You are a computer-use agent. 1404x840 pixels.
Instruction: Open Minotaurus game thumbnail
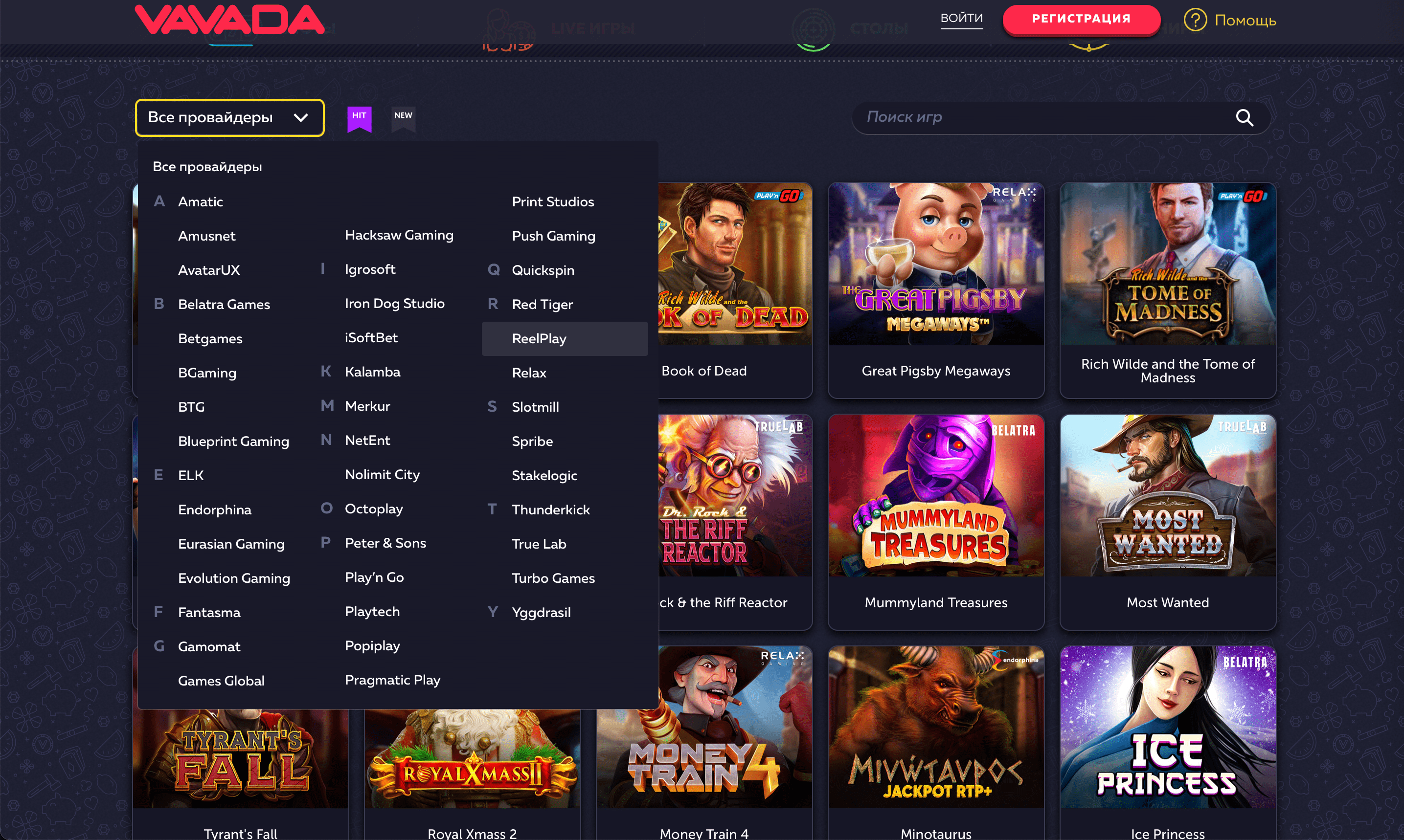(936, 728)
